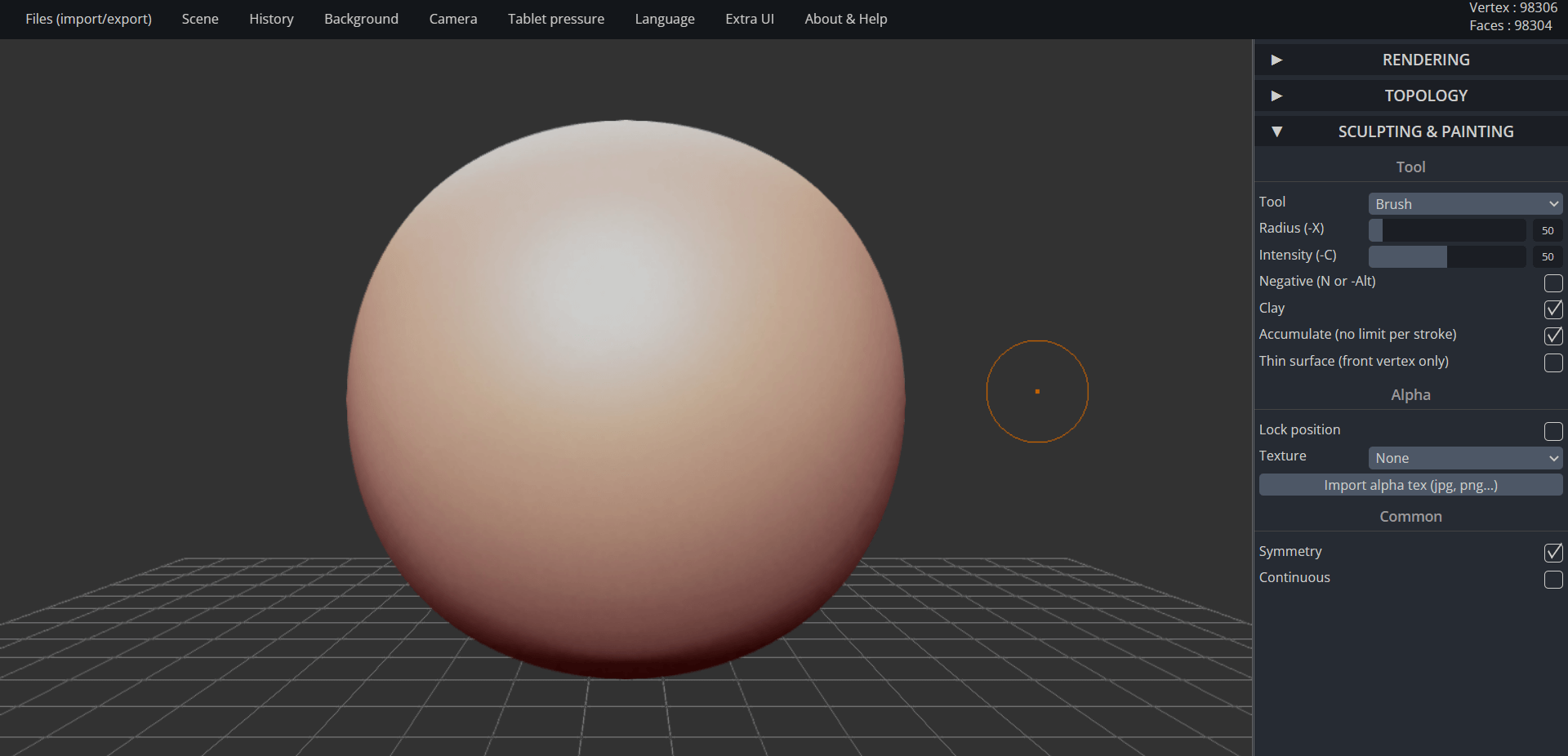Viewport: 1568px width, 756px height.
Task: Adjust the Radius (-X) slider
Action: tap(1447, 230)
